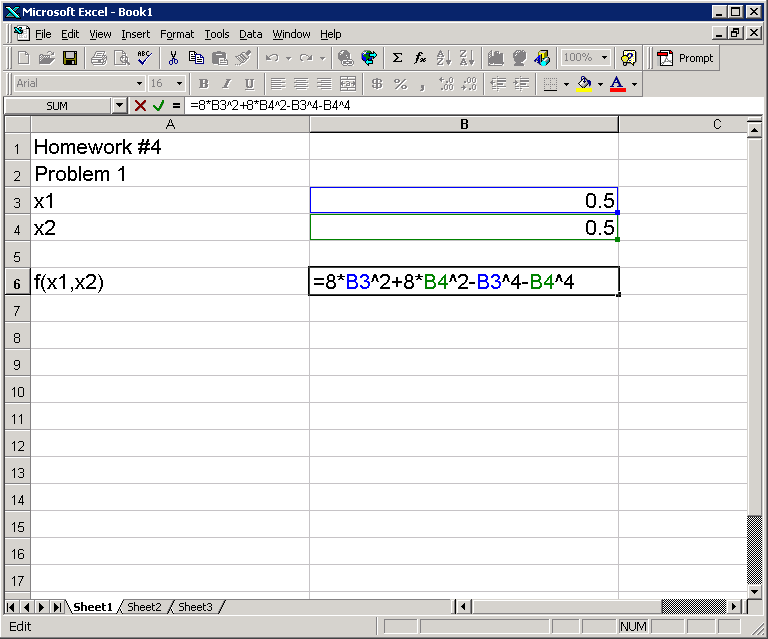
Task: Apply the red Font Color swatch
Action: click(618, 84)
